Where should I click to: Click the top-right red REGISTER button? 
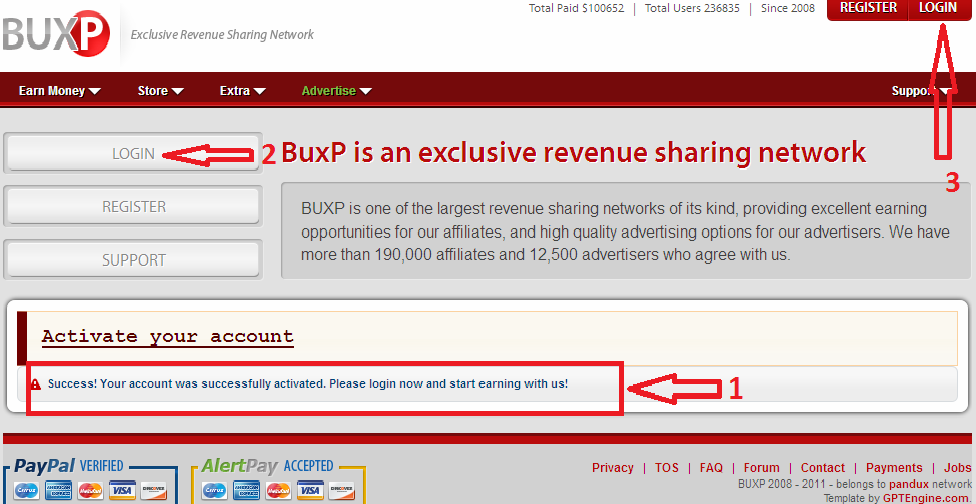point(868,8)
